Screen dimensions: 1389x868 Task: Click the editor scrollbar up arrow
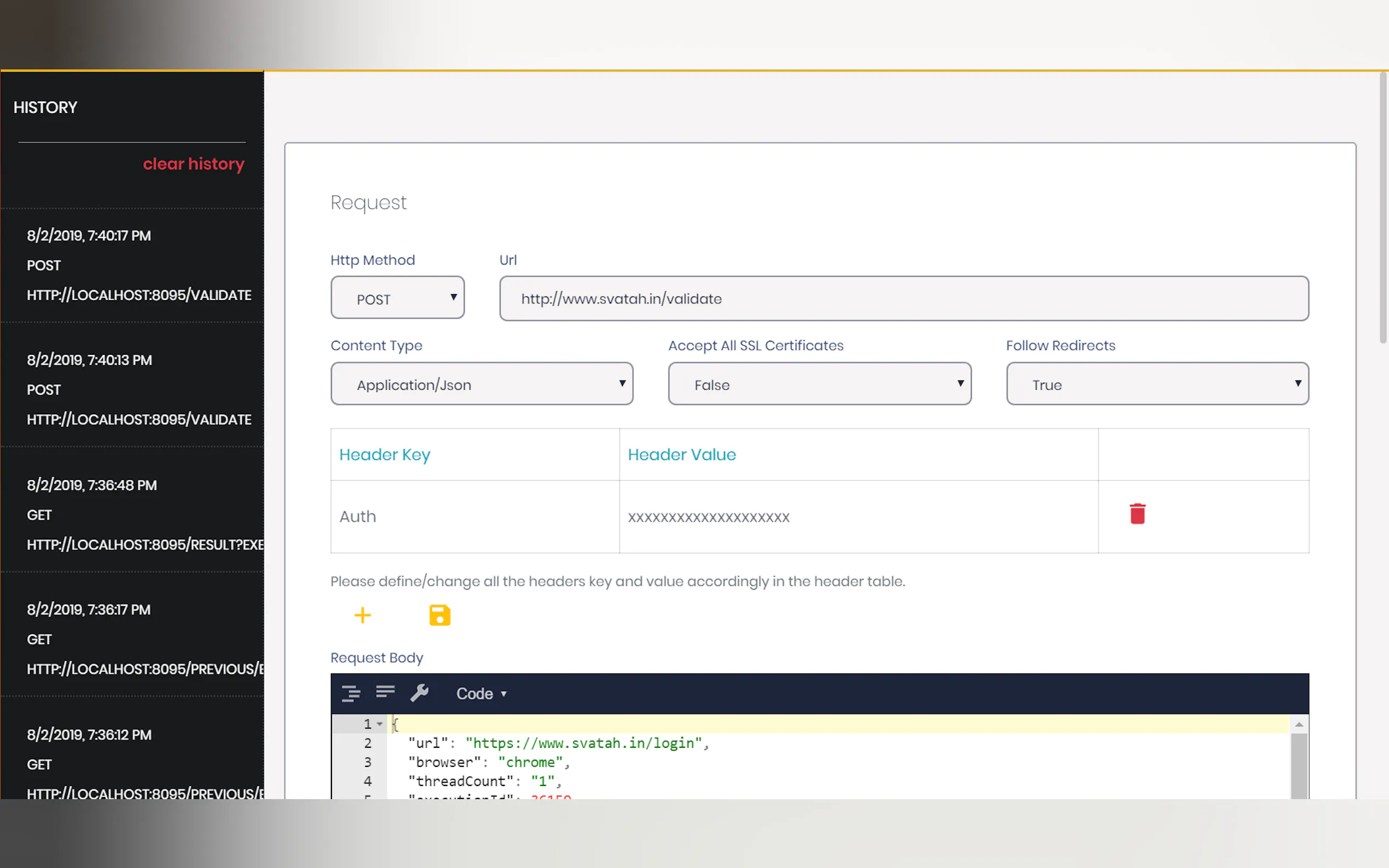[x=1299, y=725]
